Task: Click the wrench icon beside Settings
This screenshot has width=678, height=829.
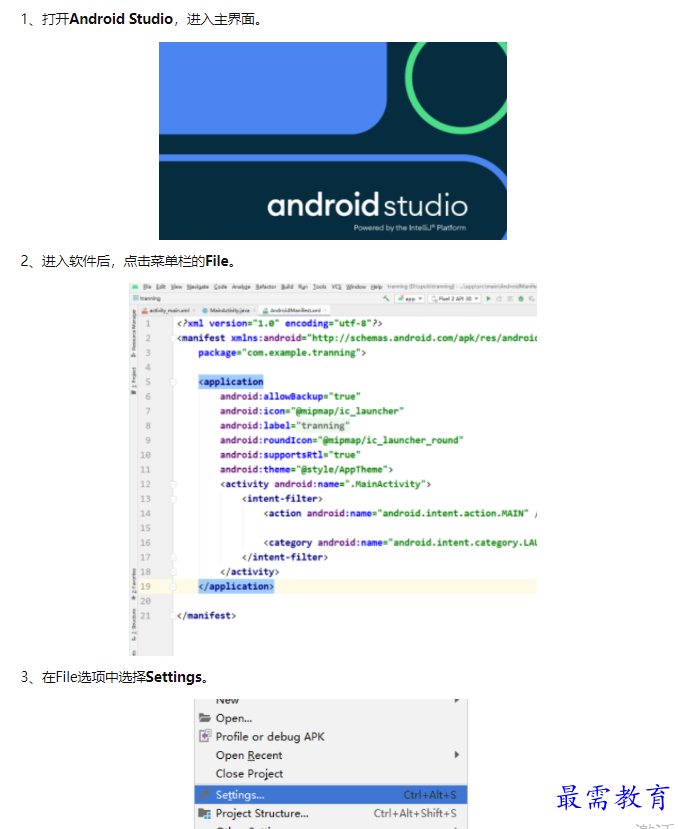Action: pyautogui.click(x=205, y=794)
